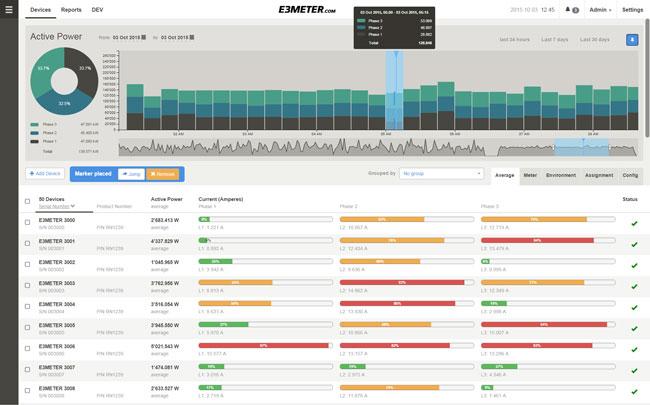Show the last 24 hours
The height and width of the screenshot is (405, 650).
pos(514,39)
